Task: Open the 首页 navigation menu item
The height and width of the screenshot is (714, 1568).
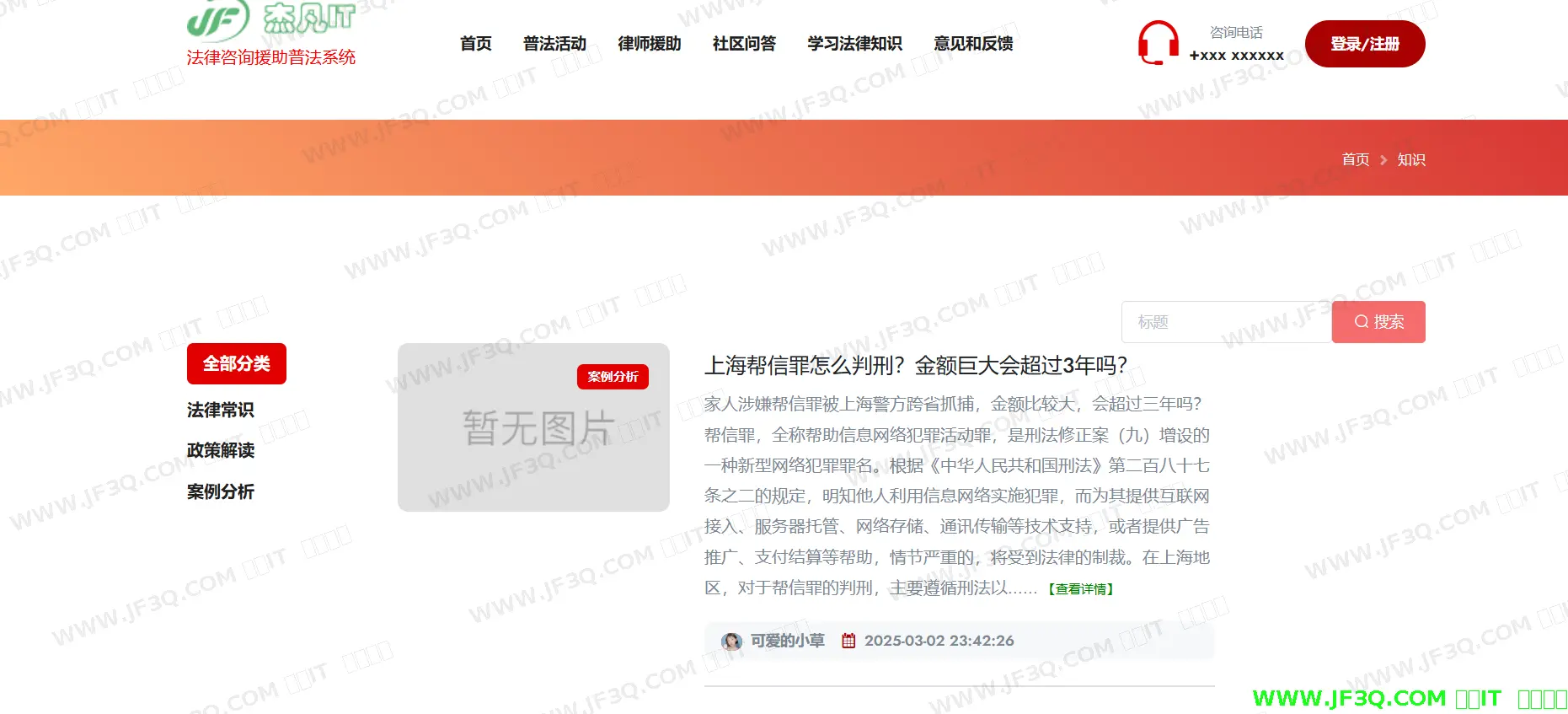Action: (x=475, y=44)
